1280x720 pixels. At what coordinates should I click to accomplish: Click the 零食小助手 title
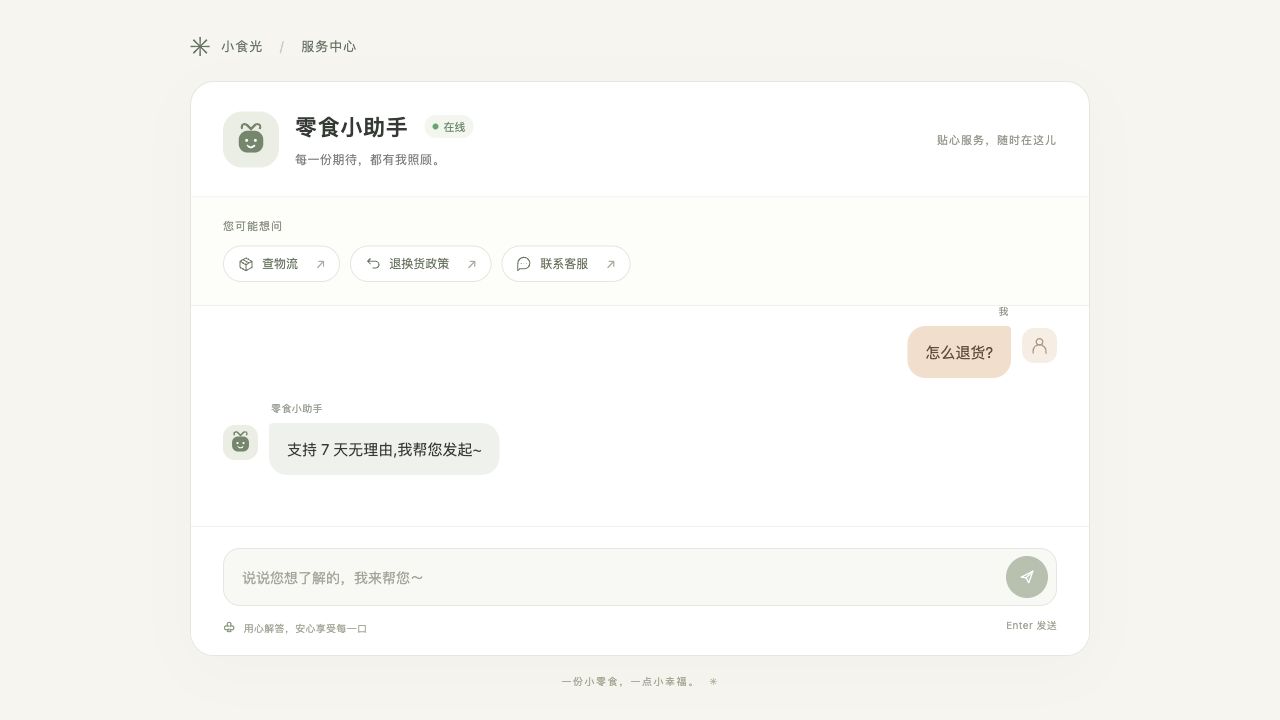351,127
